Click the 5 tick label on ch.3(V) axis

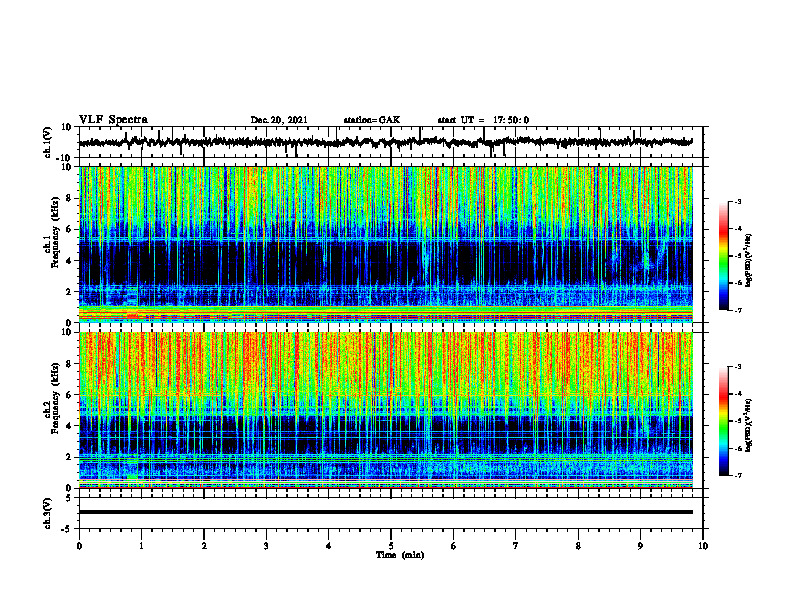[x=69, y=498]
